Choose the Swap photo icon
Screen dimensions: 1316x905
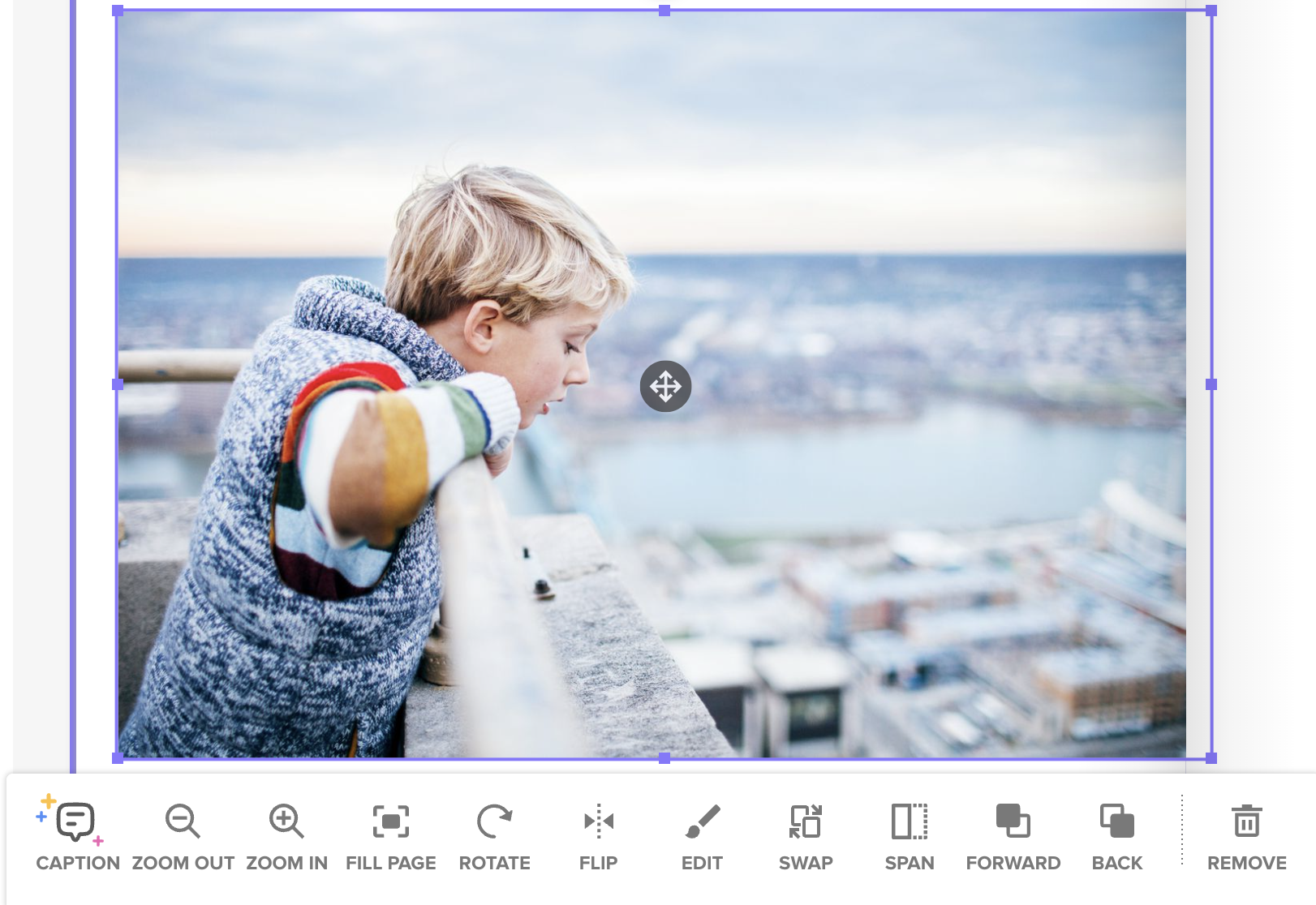click(x=806, y=821)
